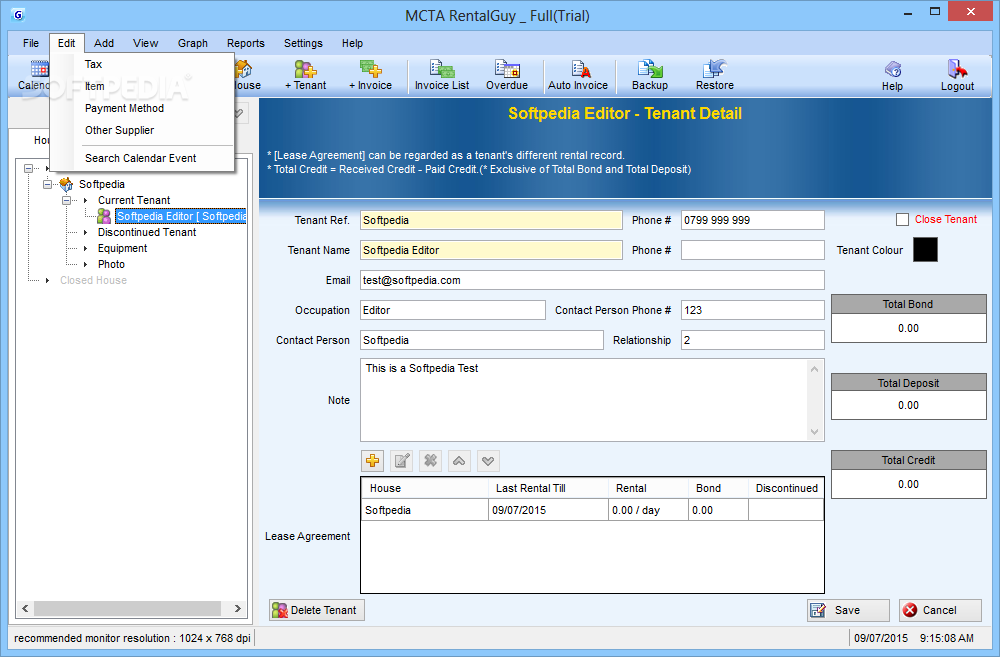This screenshot has height=657, width=1000.
Task: Click the Cancel button
Action: pyautogui.click(x=940, y=610)
